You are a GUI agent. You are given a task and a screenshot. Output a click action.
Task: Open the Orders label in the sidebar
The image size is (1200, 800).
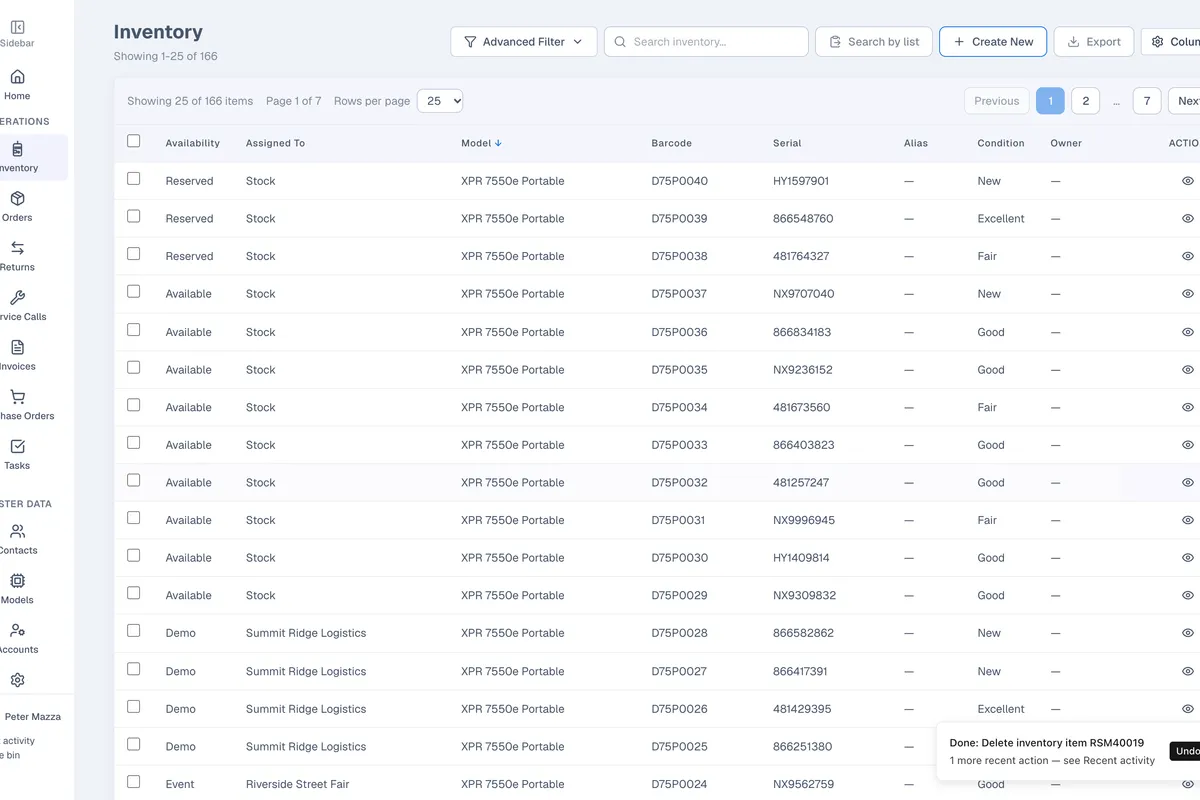[x=17, y=217]
